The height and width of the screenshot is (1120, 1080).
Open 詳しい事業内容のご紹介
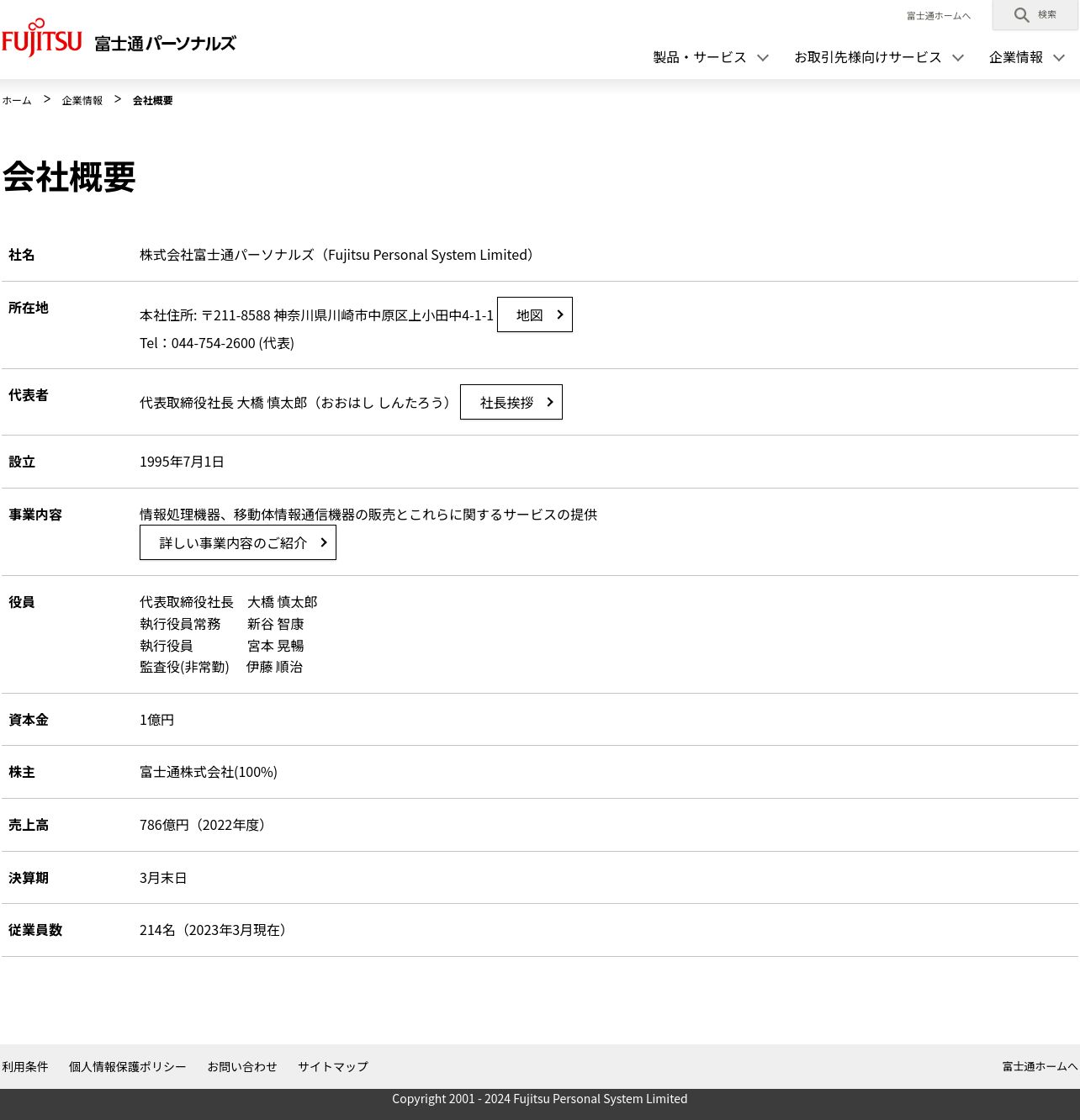(238, 542)
